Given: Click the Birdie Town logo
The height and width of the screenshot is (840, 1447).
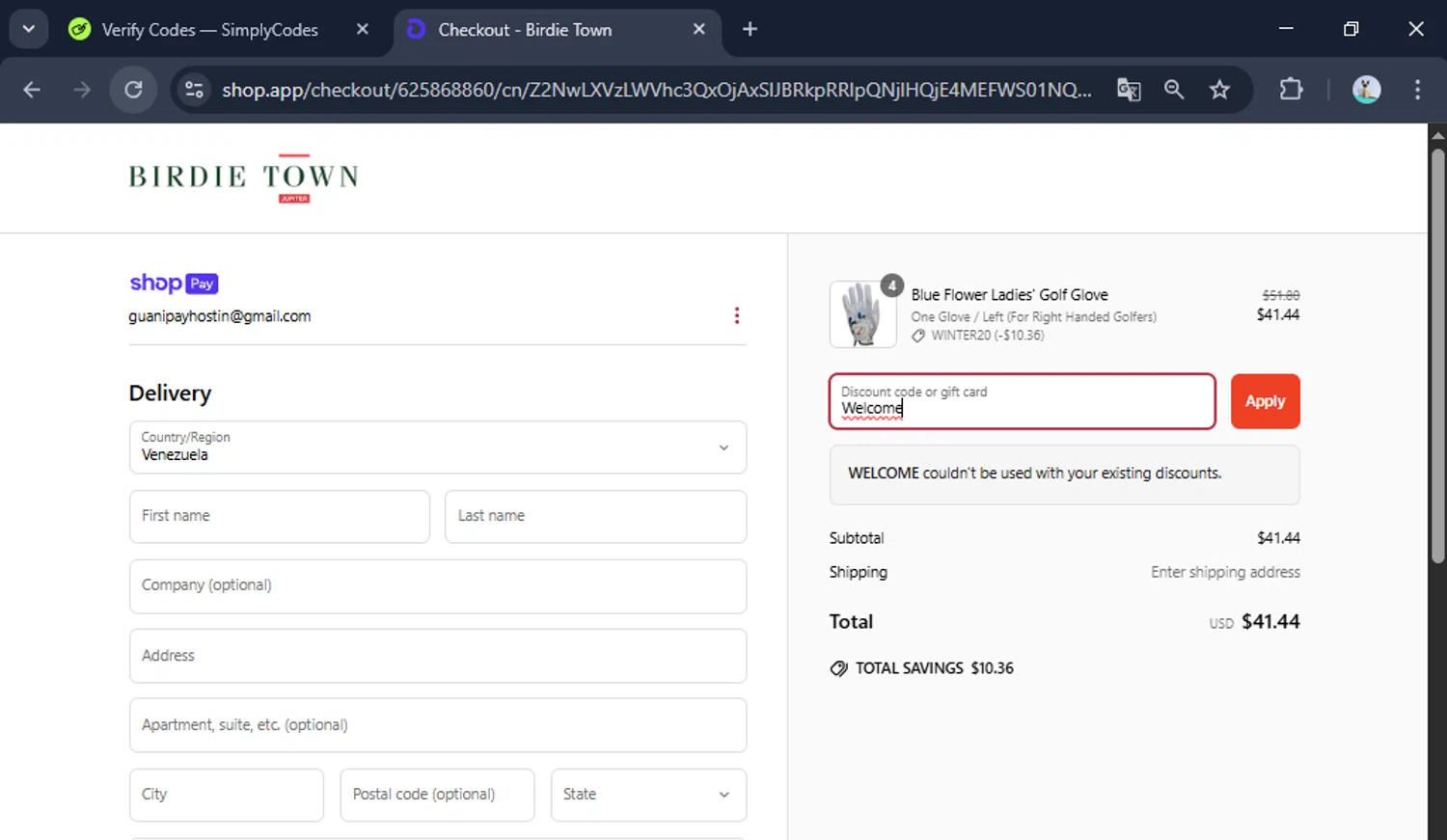Looking at the screenshot, I should [x=243, y=177].
